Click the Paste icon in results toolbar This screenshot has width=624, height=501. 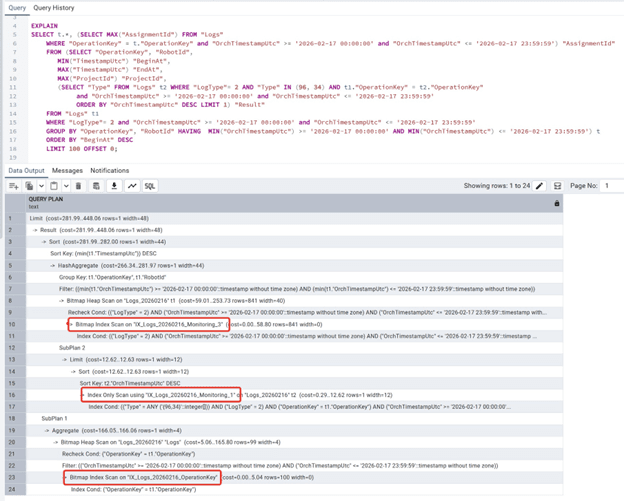pos(55,186)
